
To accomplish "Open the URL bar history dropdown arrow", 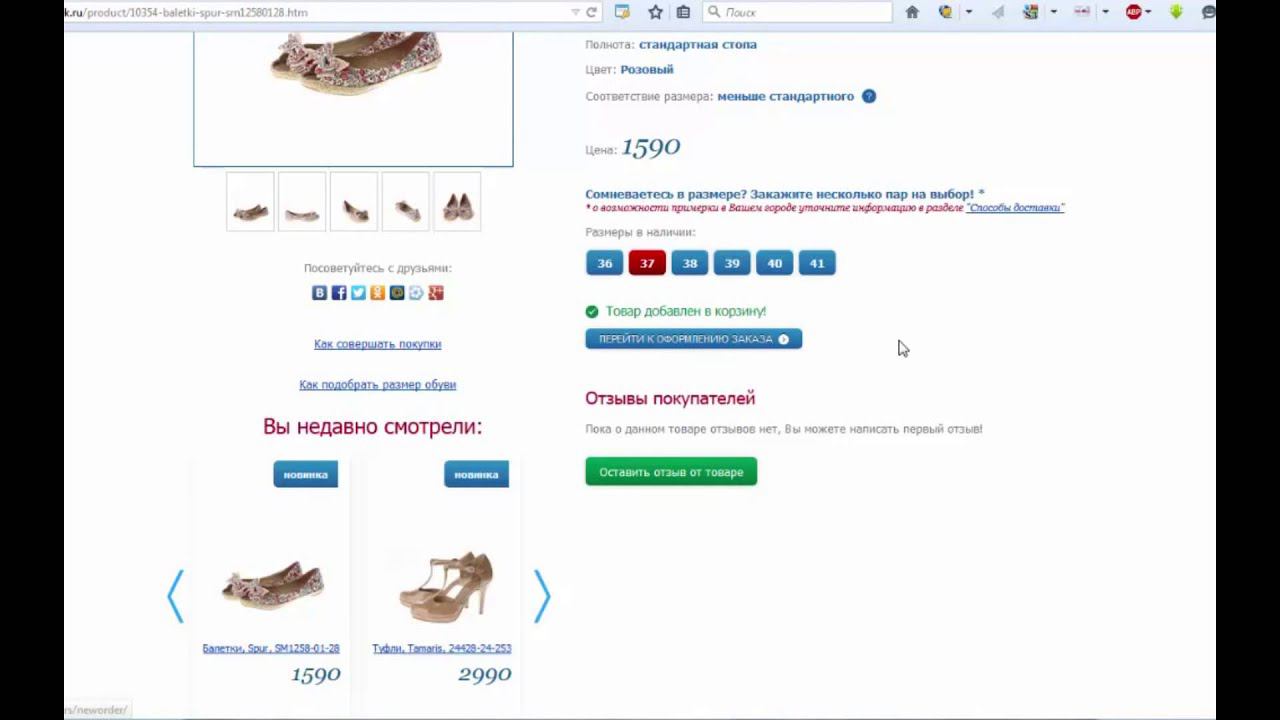I will click(575, 12).
